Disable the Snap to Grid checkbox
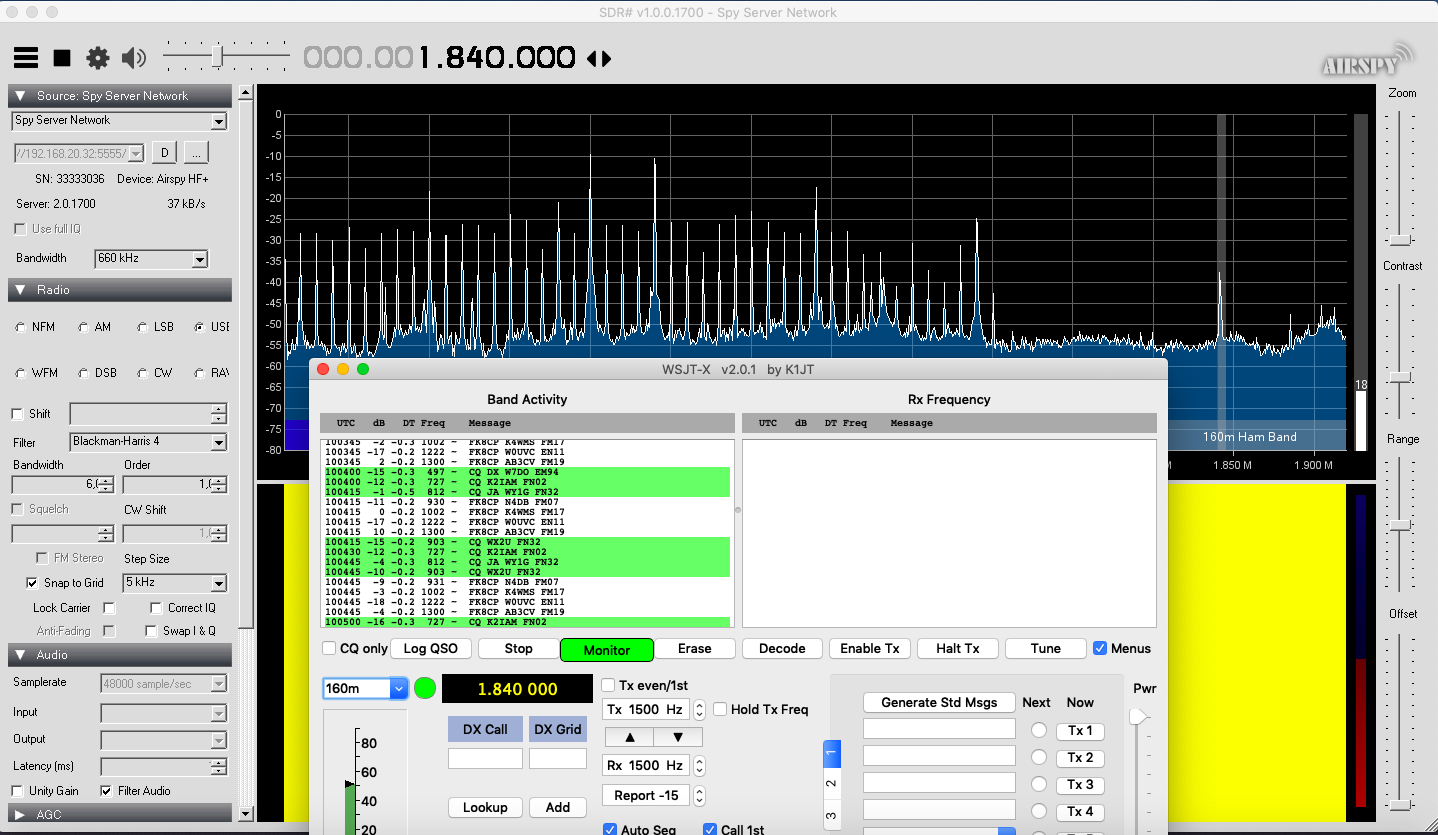Viewport: 1438px width, 835px height. click(33, 583)
